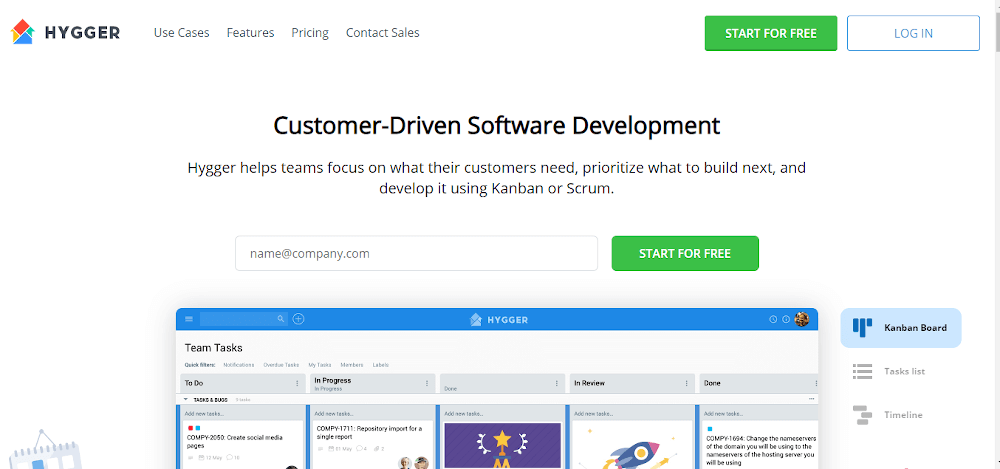Open the In Progress column options menu
This screenshot has width=1000, height=469.
click(427, 383)
